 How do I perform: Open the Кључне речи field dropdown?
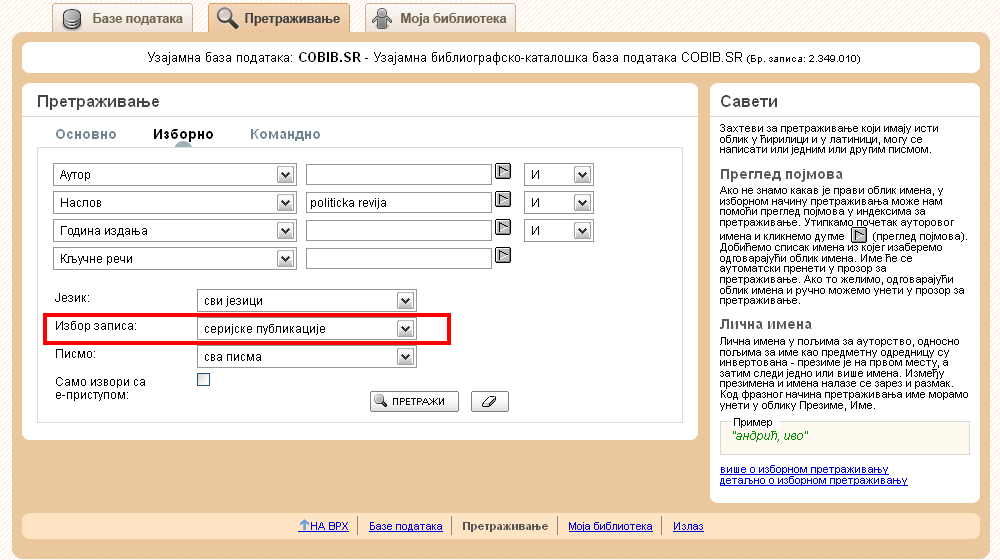(285, 259)
